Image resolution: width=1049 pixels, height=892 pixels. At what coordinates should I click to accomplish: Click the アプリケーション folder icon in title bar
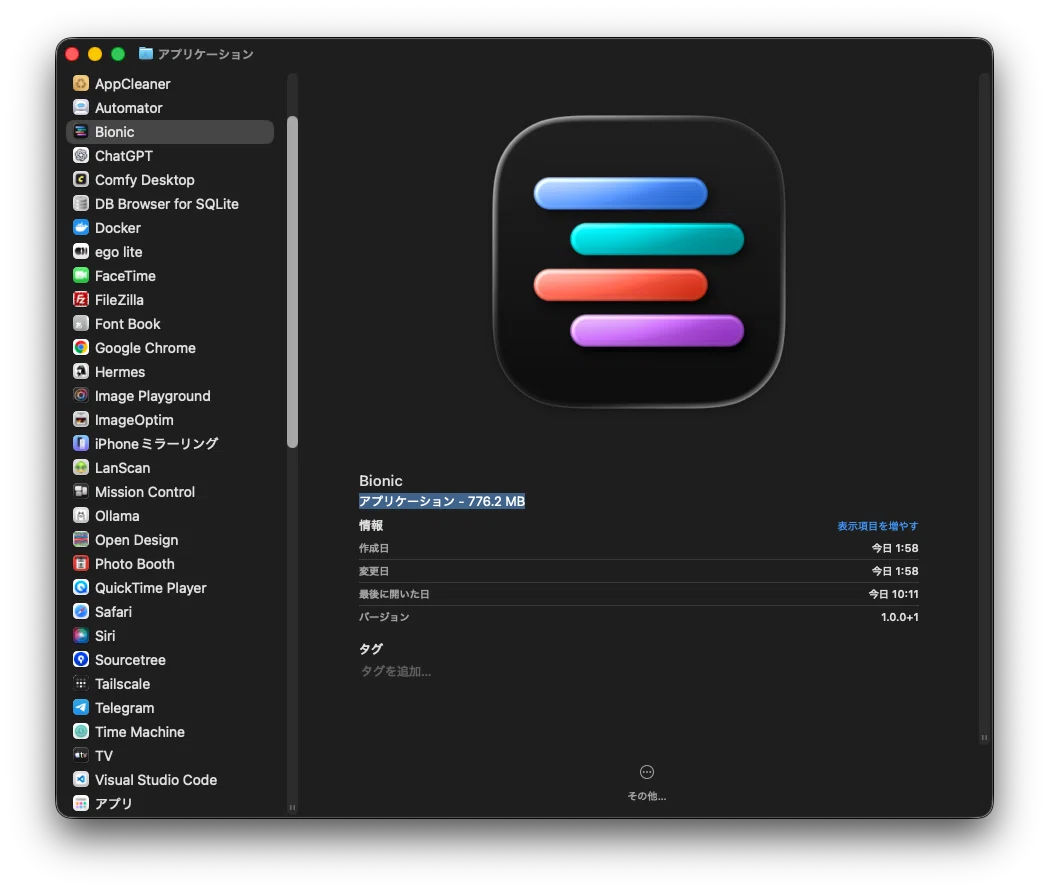pyautogui.click(x=146, y=54)
